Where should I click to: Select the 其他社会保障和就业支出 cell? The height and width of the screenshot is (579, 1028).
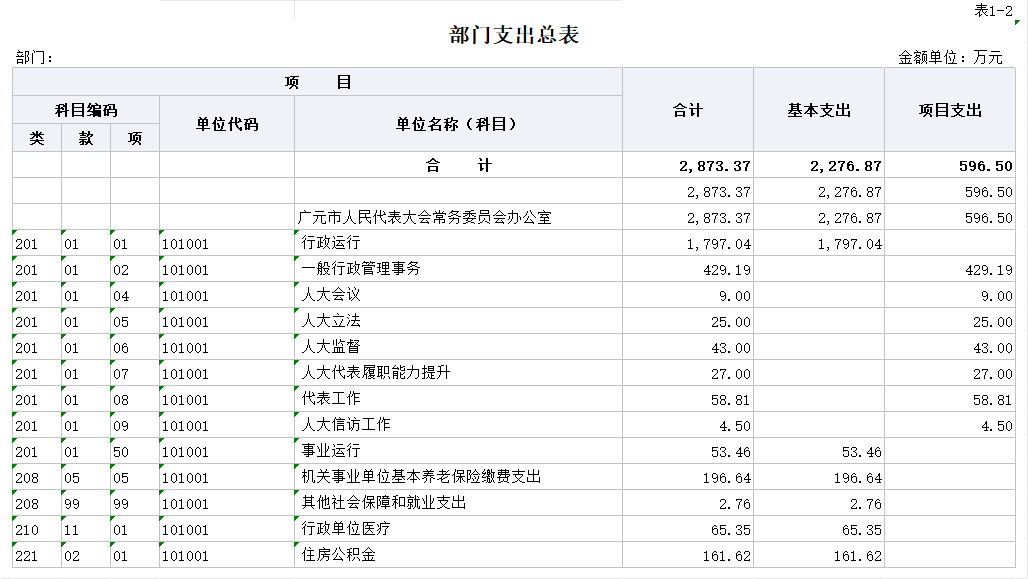tap(384, 503)
